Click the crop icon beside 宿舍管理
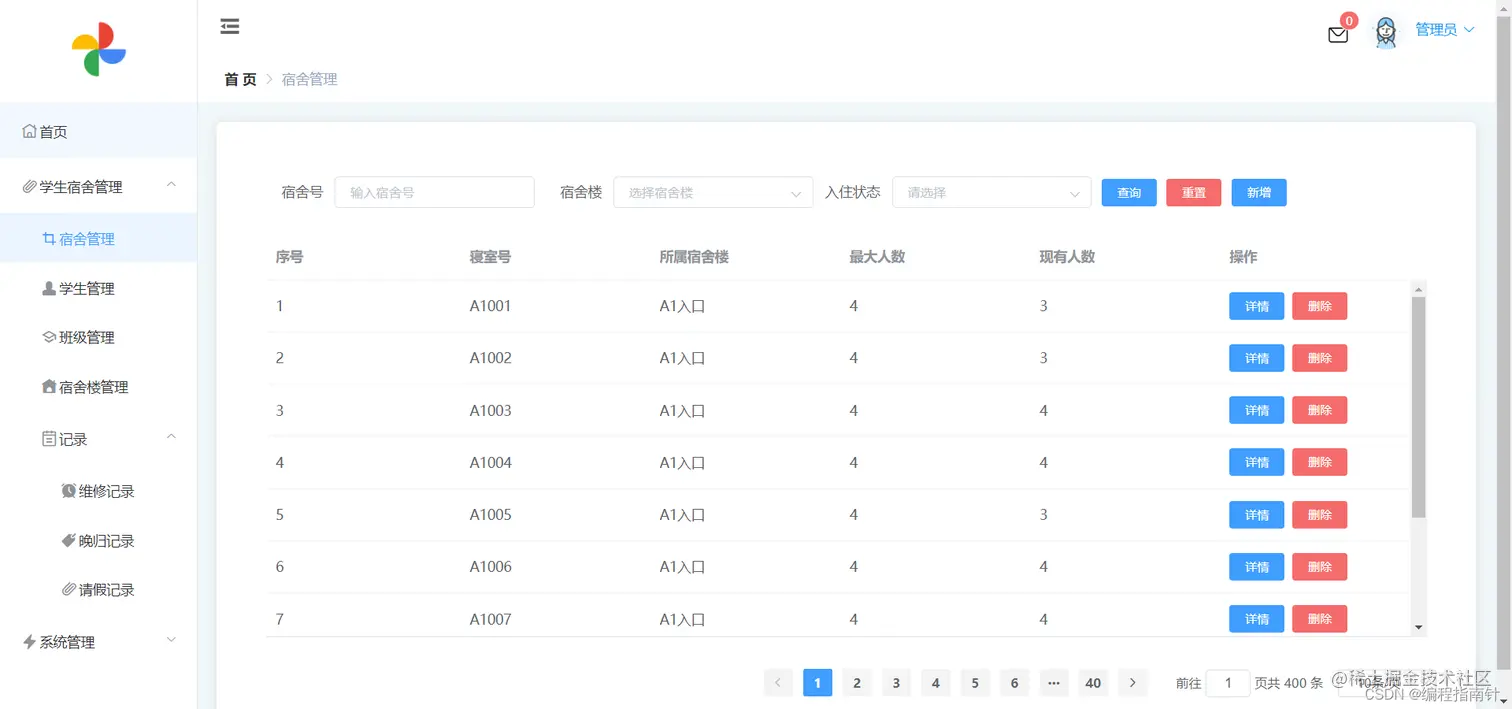The width and height of the screenshot is (1512, 709). (x=49, y=238)
